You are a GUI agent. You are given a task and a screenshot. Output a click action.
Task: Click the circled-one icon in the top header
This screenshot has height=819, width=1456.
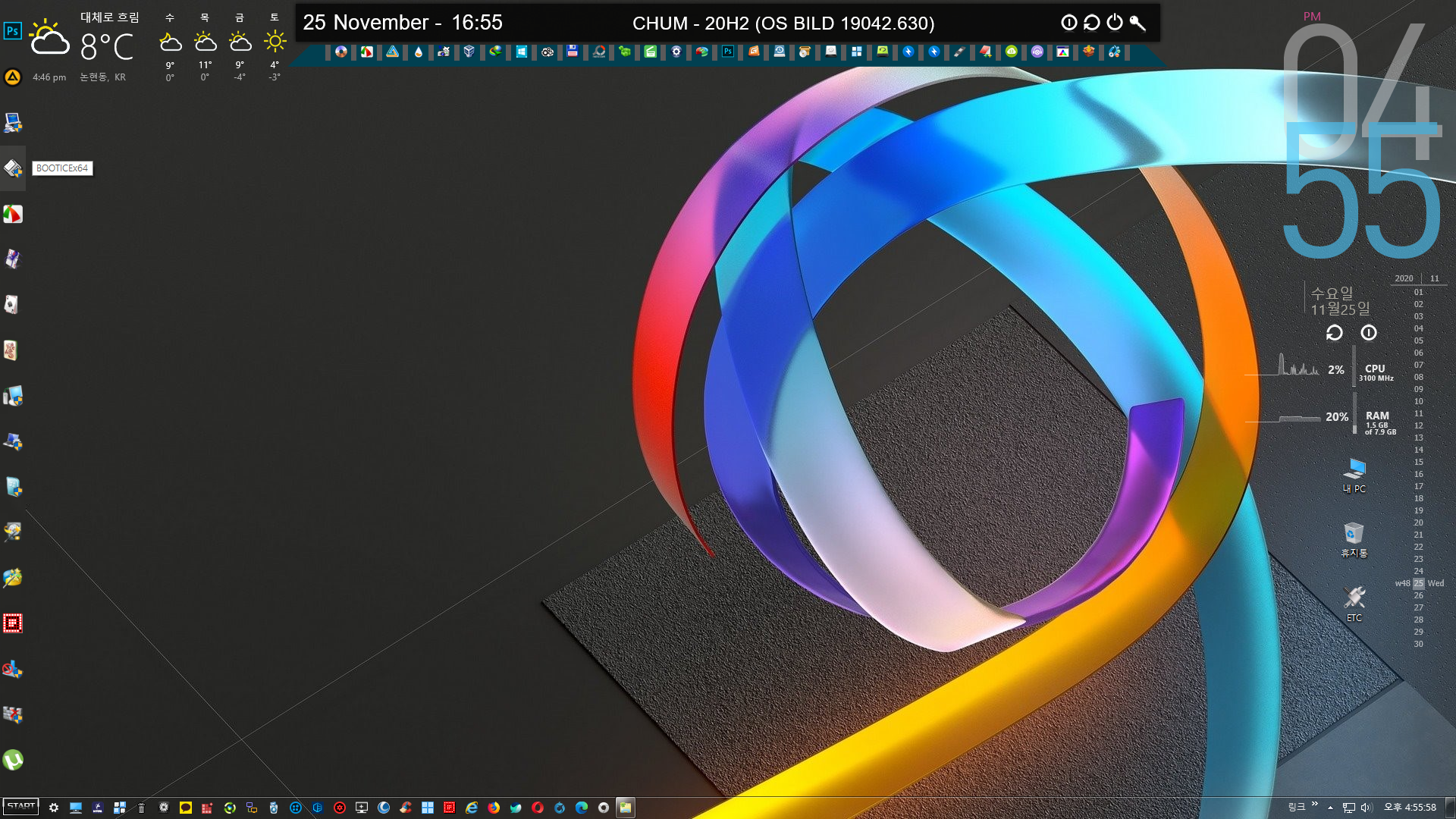point(1069,23)
